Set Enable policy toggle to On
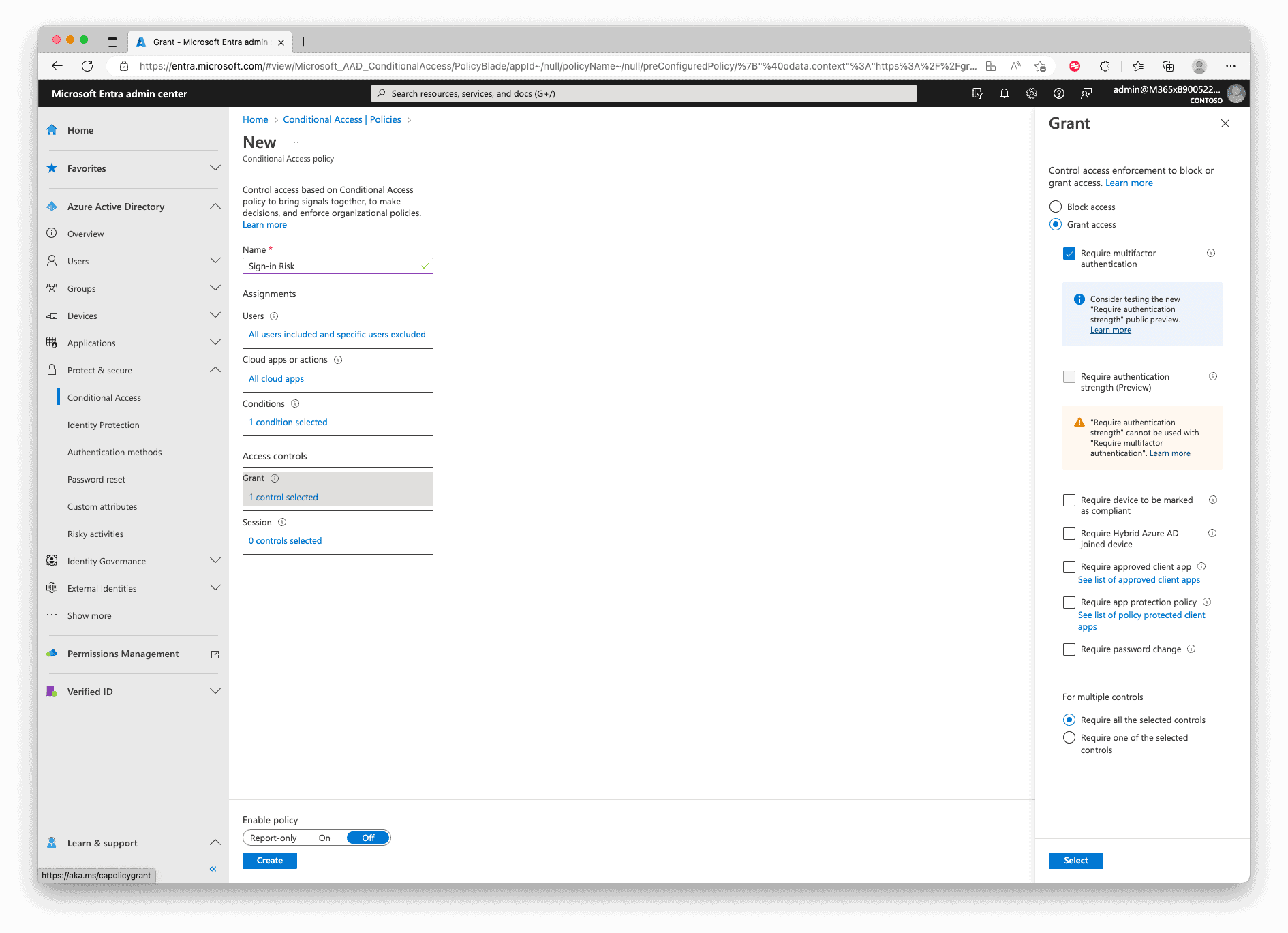Screen dimensions: 1288x933 (324, 838)
